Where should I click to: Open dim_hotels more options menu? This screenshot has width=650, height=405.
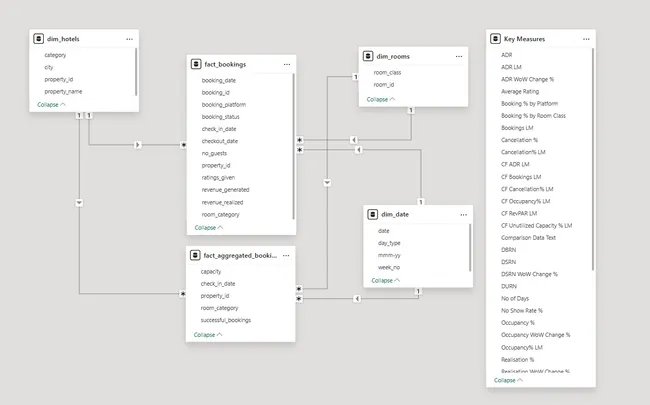click(129, 39)
